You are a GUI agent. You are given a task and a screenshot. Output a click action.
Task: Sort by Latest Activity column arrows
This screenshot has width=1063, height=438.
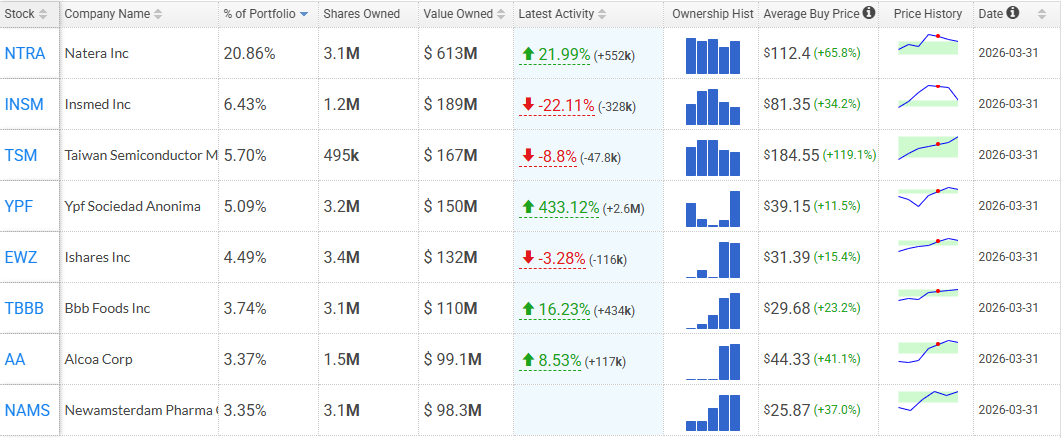pos(602,14)
